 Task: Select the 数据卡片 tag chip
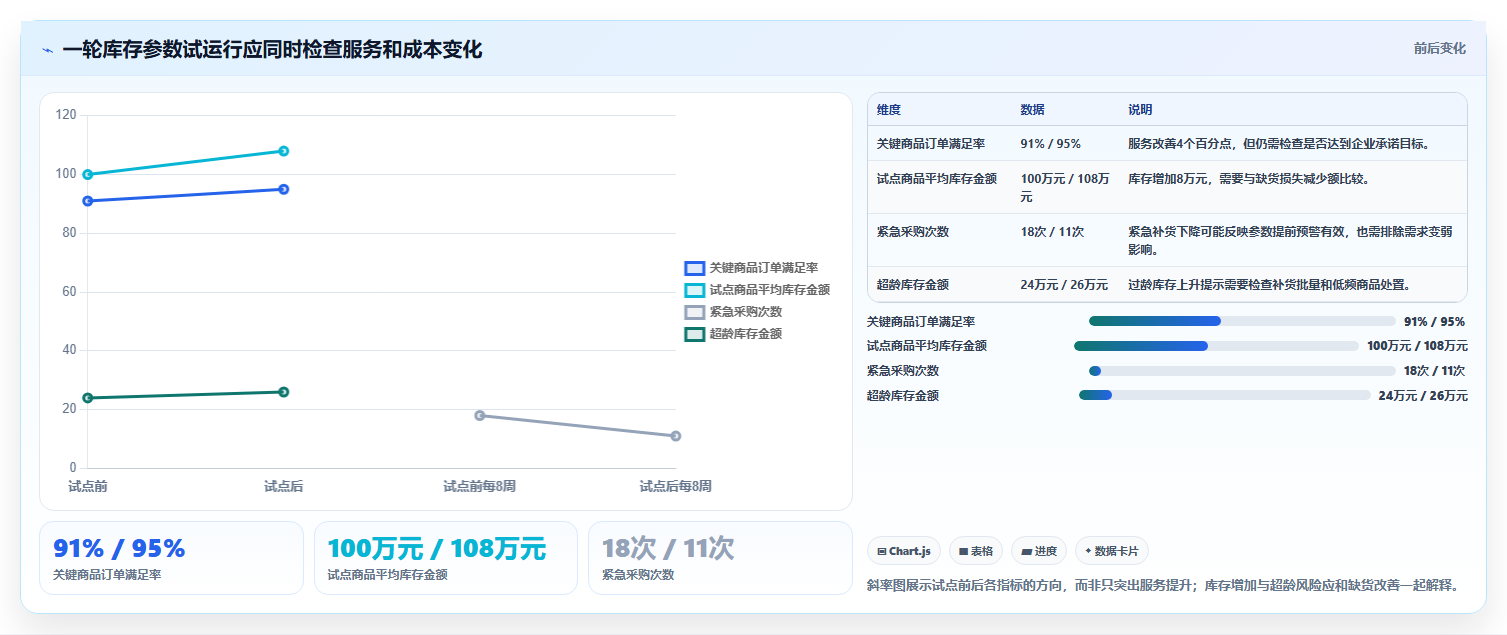tap(1112, 551)
